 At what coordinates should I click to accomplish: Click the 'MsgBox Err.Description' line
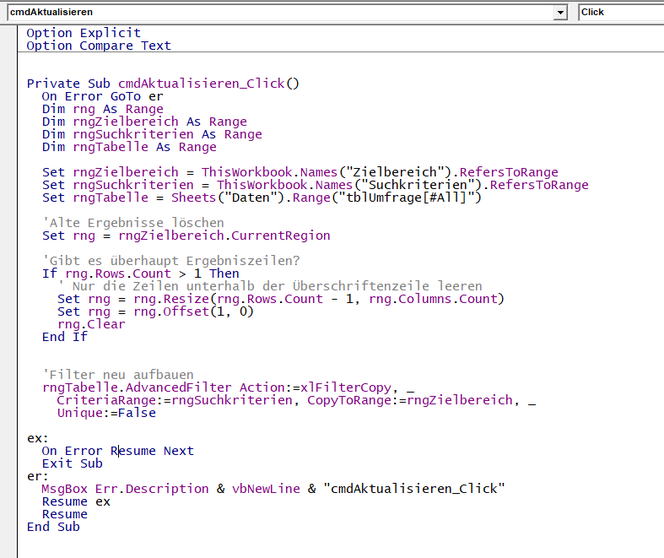click(273, 489)
